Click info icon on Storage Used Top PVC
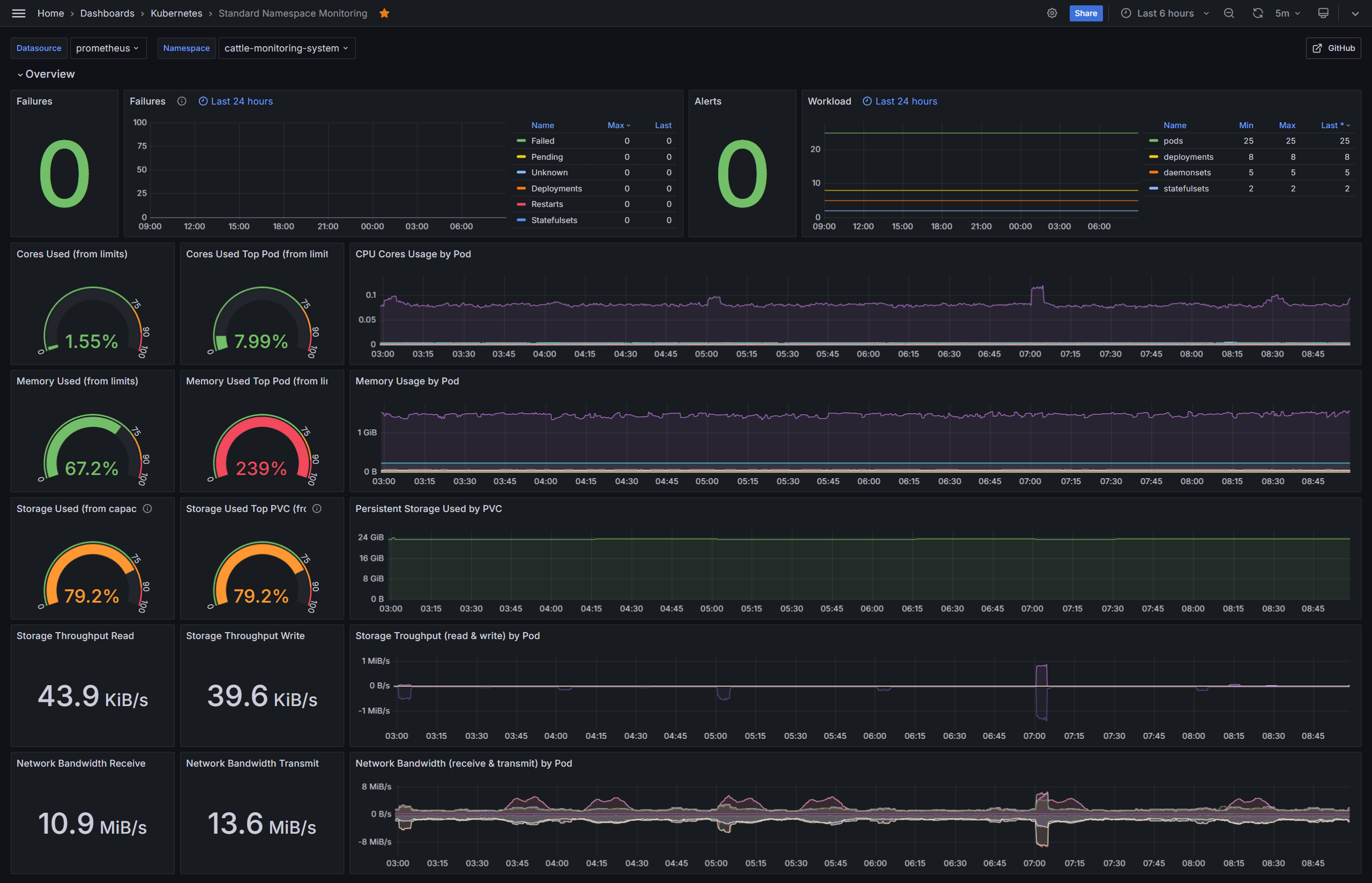The width and height of the screenshot is (1372, 883). (317, 509)
